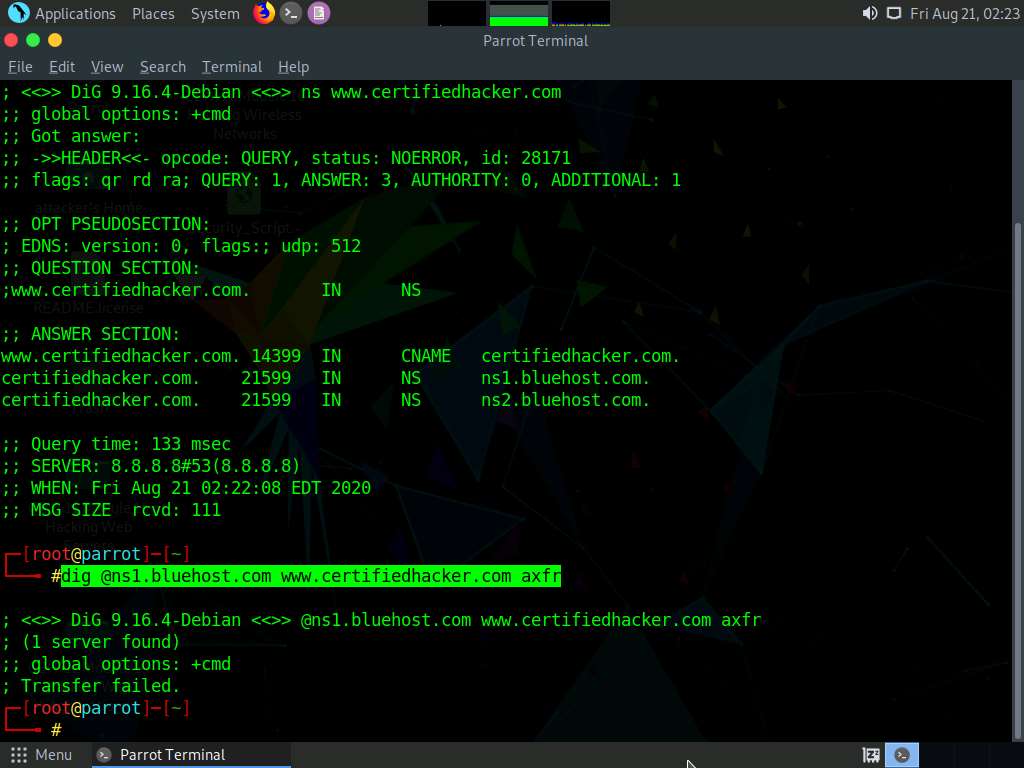Click the show desktop icon in bottom panel
Image resolution: width=1024 pixels, height=768 pixels.
pyautogui.click(x=871, y=756)
